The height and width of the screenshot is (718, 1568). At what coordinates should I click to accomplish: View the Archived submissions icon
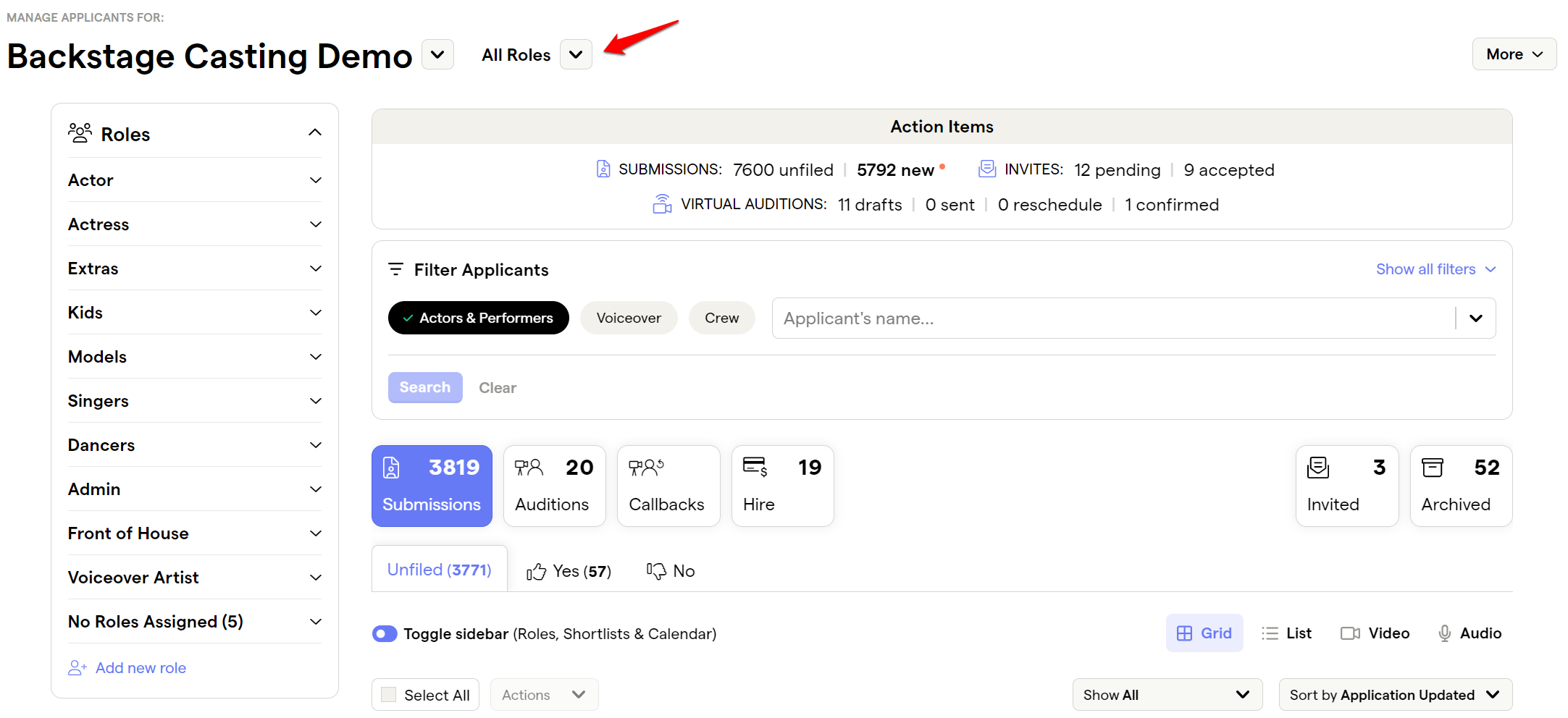coord(1432,468)
